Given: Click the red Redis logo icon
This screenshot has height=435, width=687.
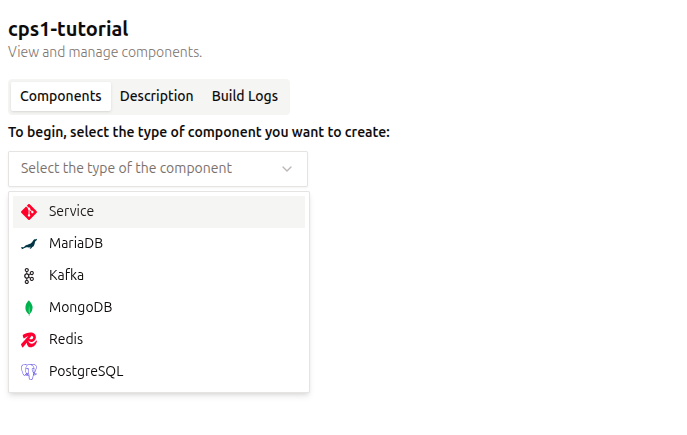Looking at the screenshot, I should (x=29, y=340).
